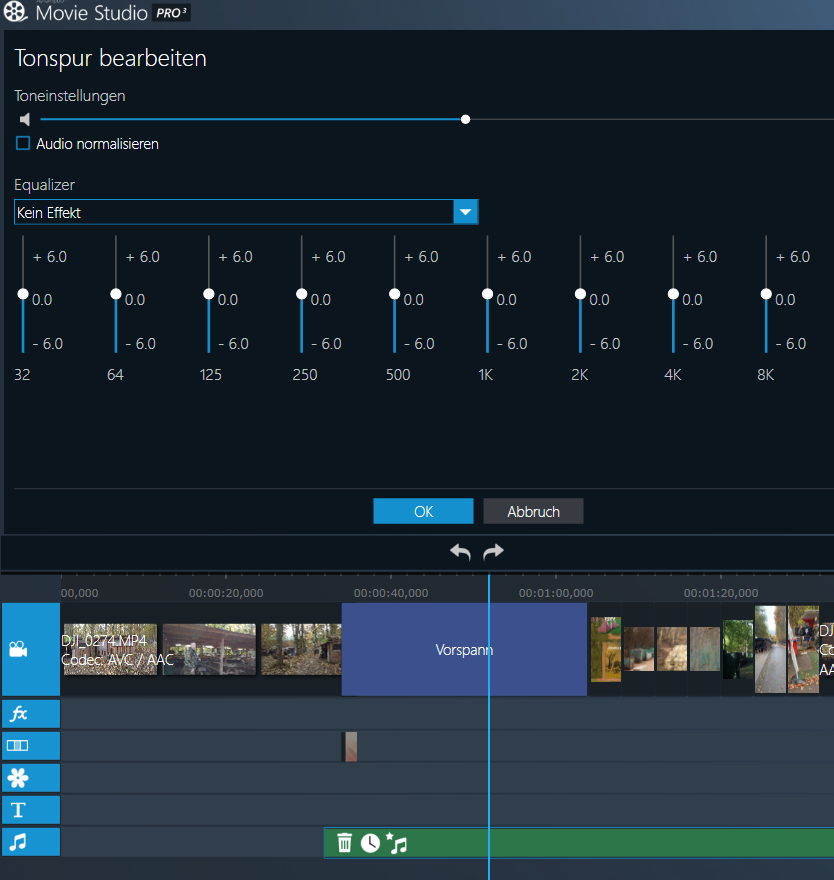
Task: Open the Equalizer preset dropdown arrow
Action: point(466,212)
